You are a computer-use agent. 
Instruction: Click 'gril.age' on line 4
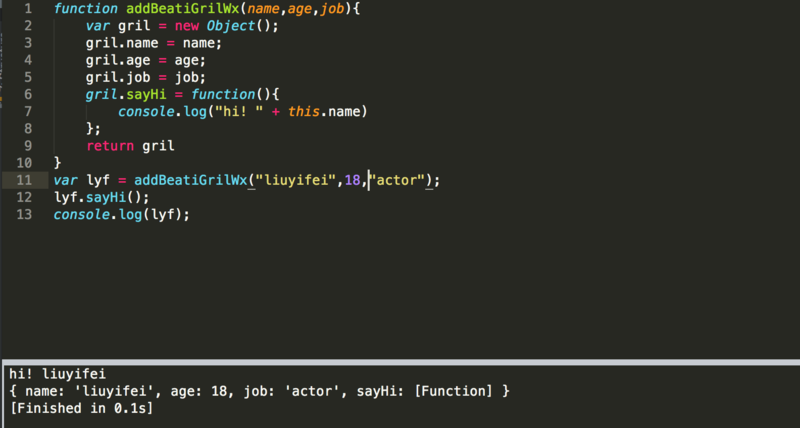point(118,60)
